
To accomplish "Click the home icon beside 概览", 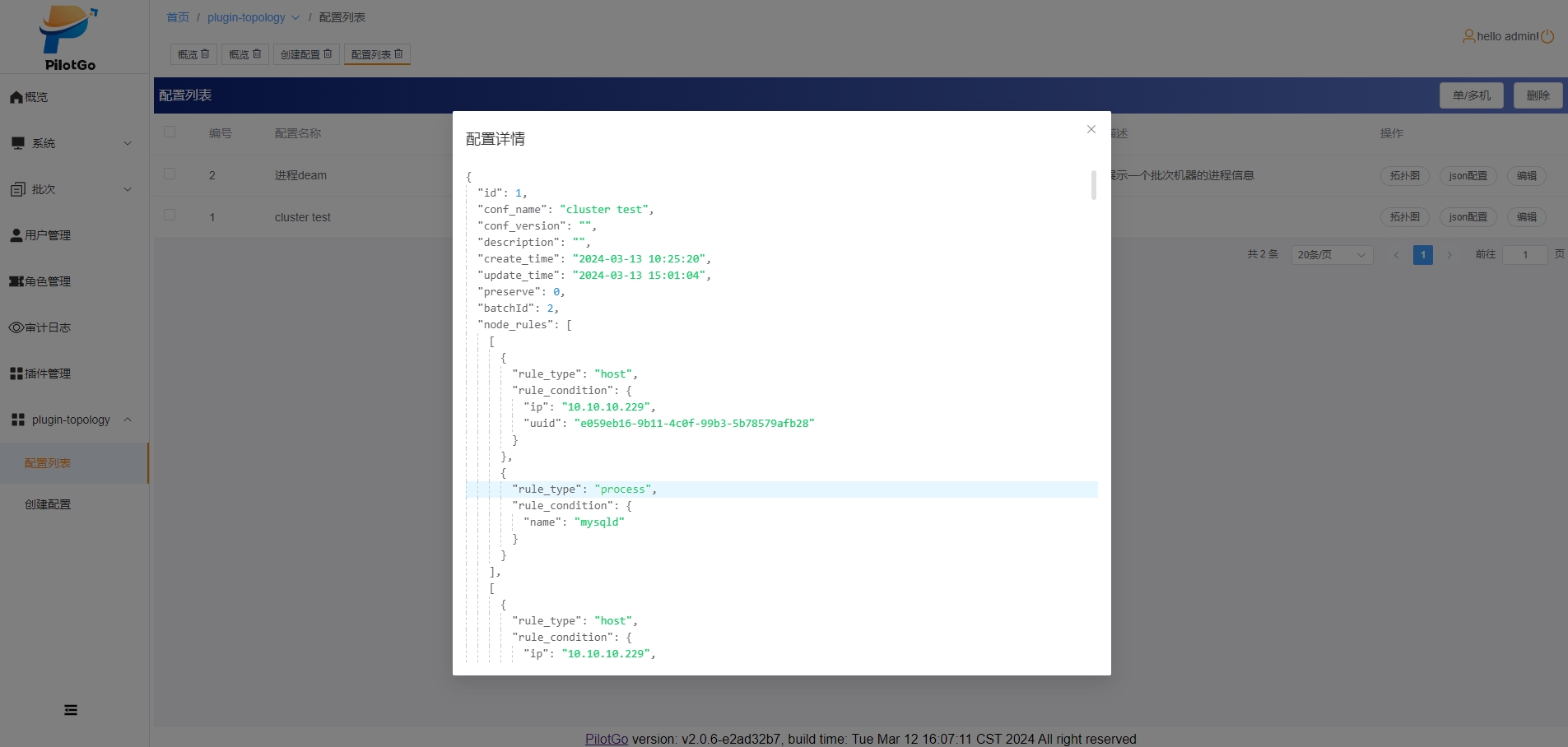I will click(x=16, y=97).
